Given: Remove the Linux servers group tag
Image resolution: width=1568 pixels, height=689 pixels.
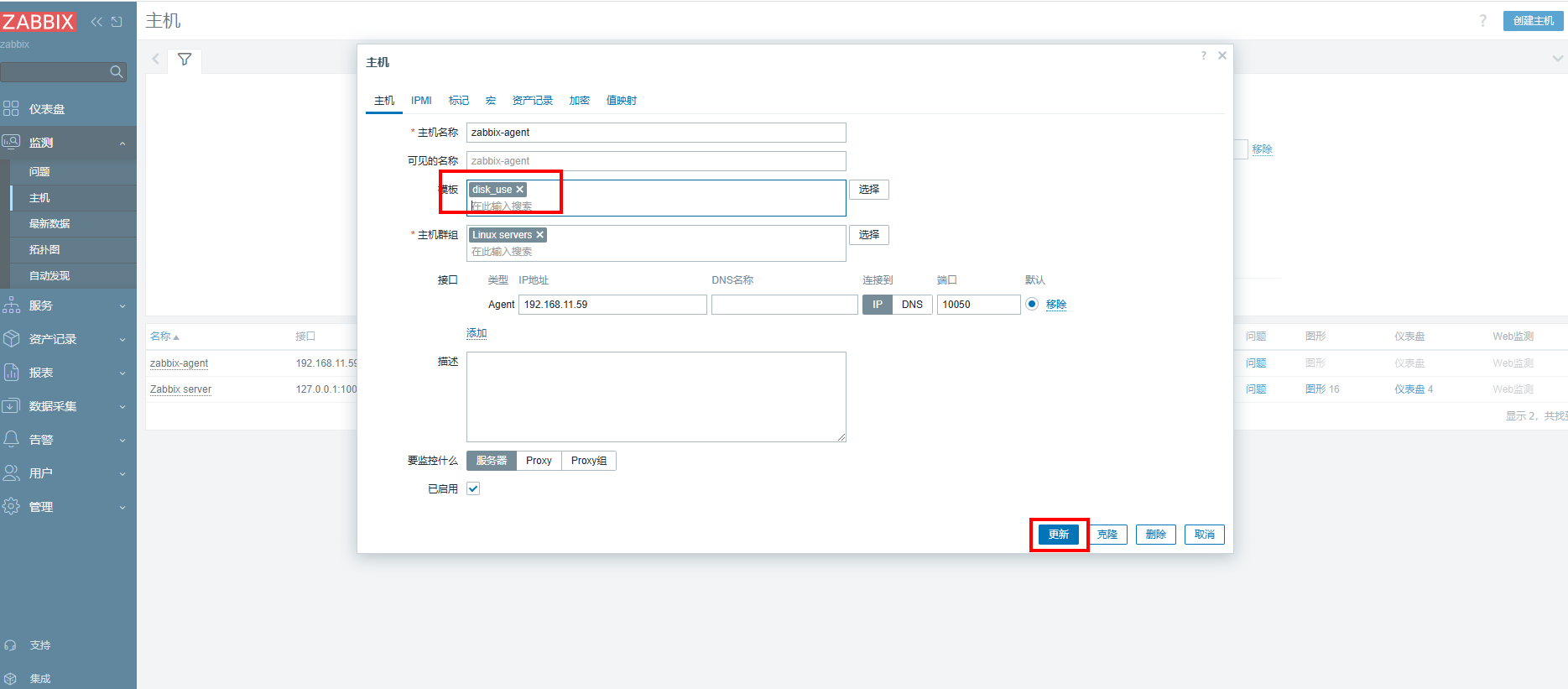Looking at the screenshot, I should point(539,235).
